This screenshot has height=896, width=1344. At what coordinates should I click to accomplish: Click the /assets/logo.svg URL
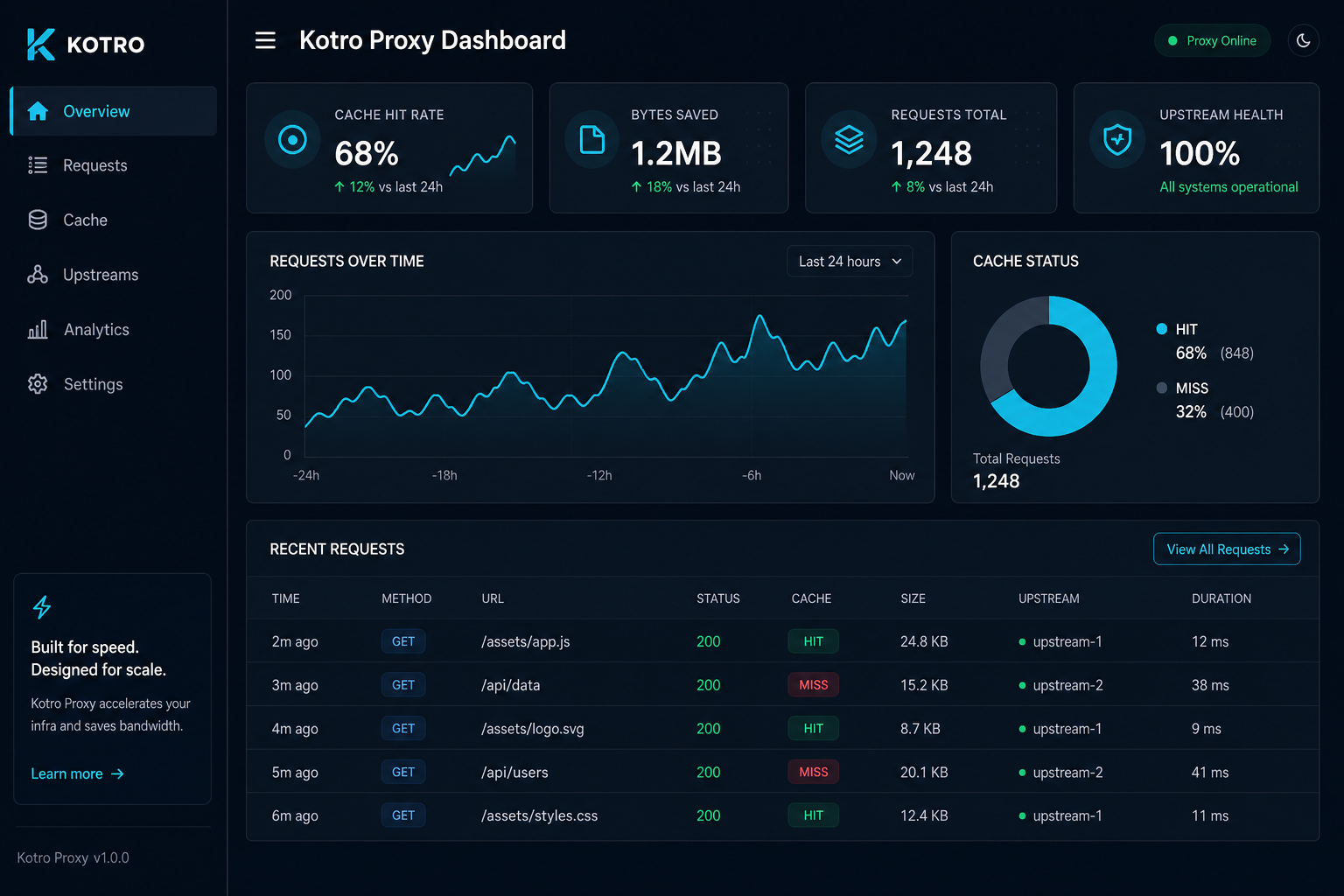coord(532,729)
